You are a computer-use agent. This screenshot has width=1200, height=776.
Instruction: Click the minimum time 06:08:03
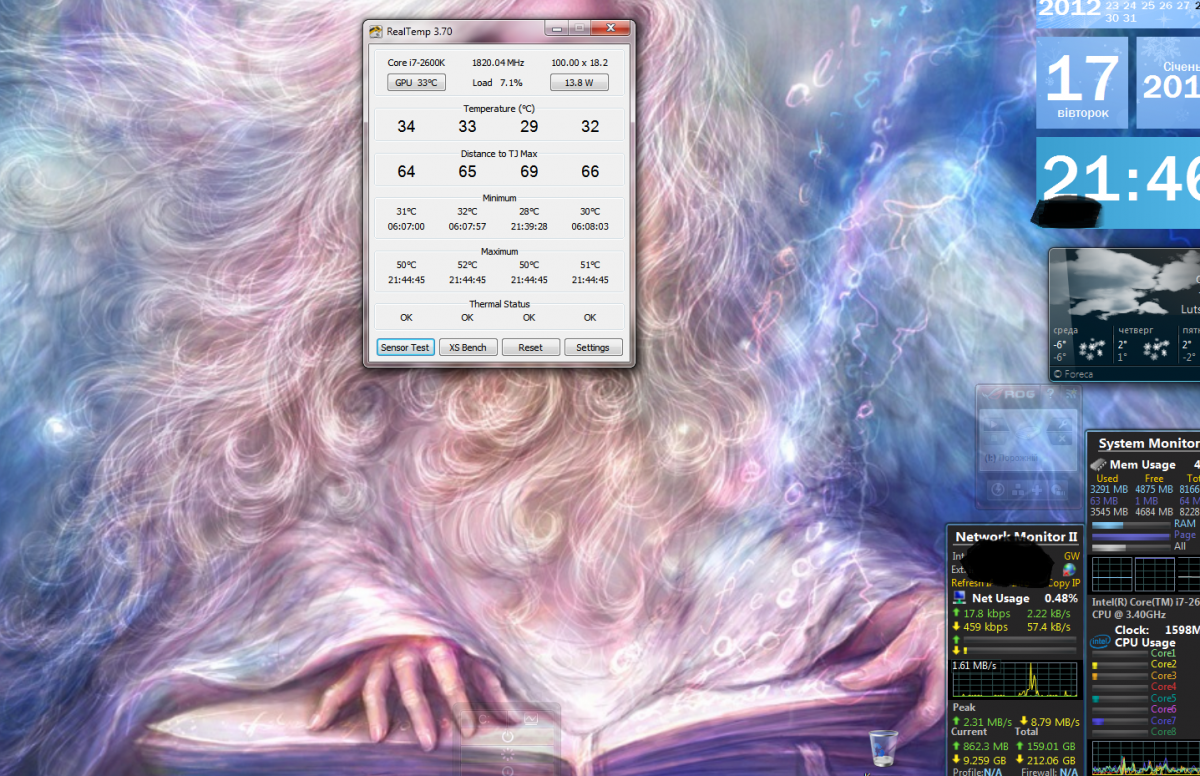click(590, 227)
